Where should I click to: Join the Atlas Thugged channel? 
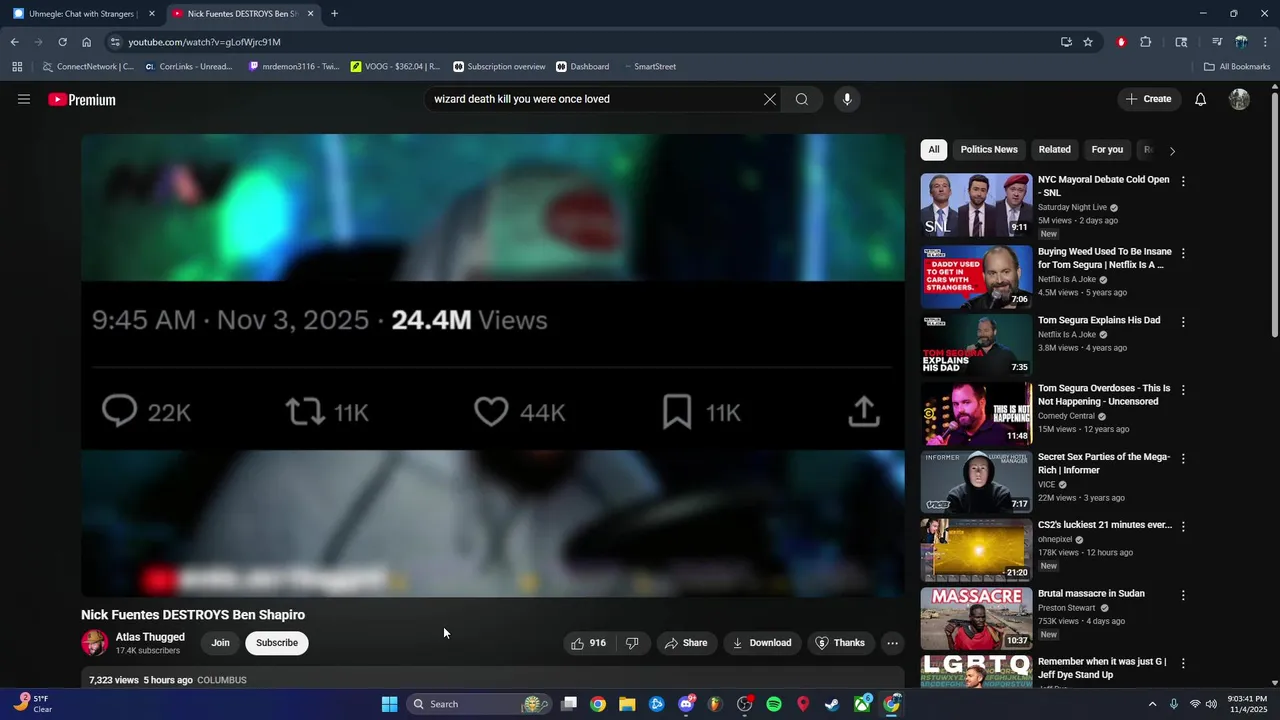[x=220, y=643]
